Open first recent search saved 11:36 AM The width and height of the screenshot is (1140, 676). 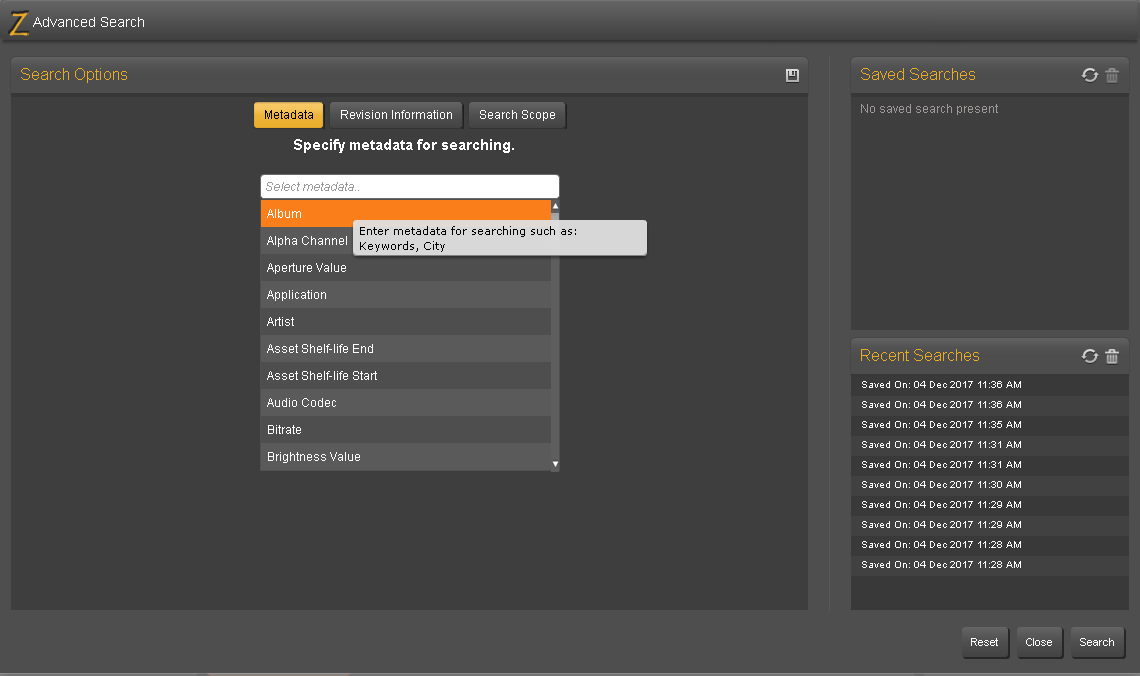tap(990, 385)
